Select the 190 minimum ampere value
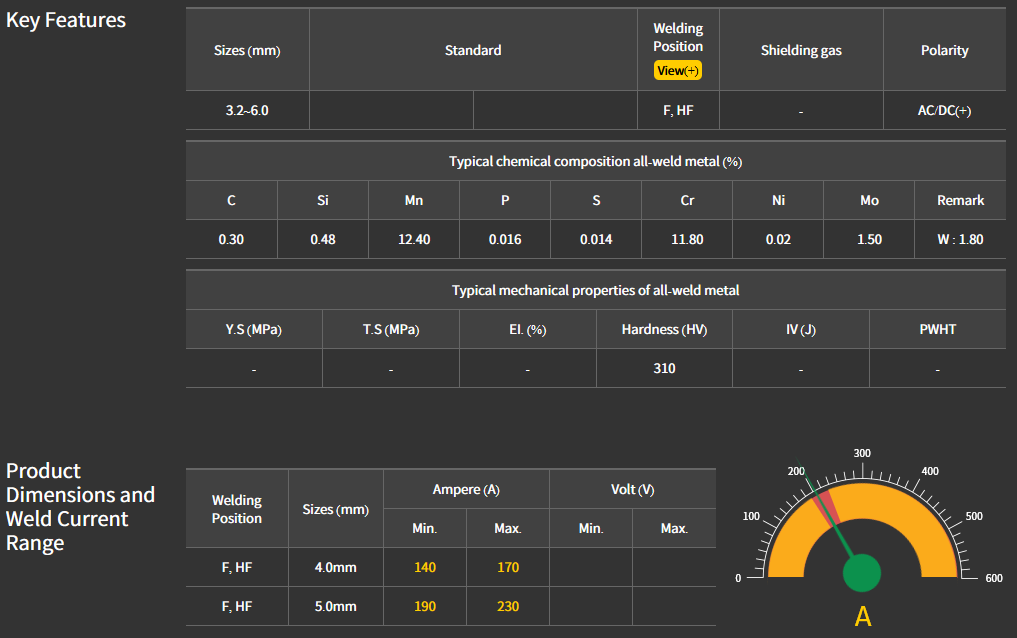 coord(425,606)
